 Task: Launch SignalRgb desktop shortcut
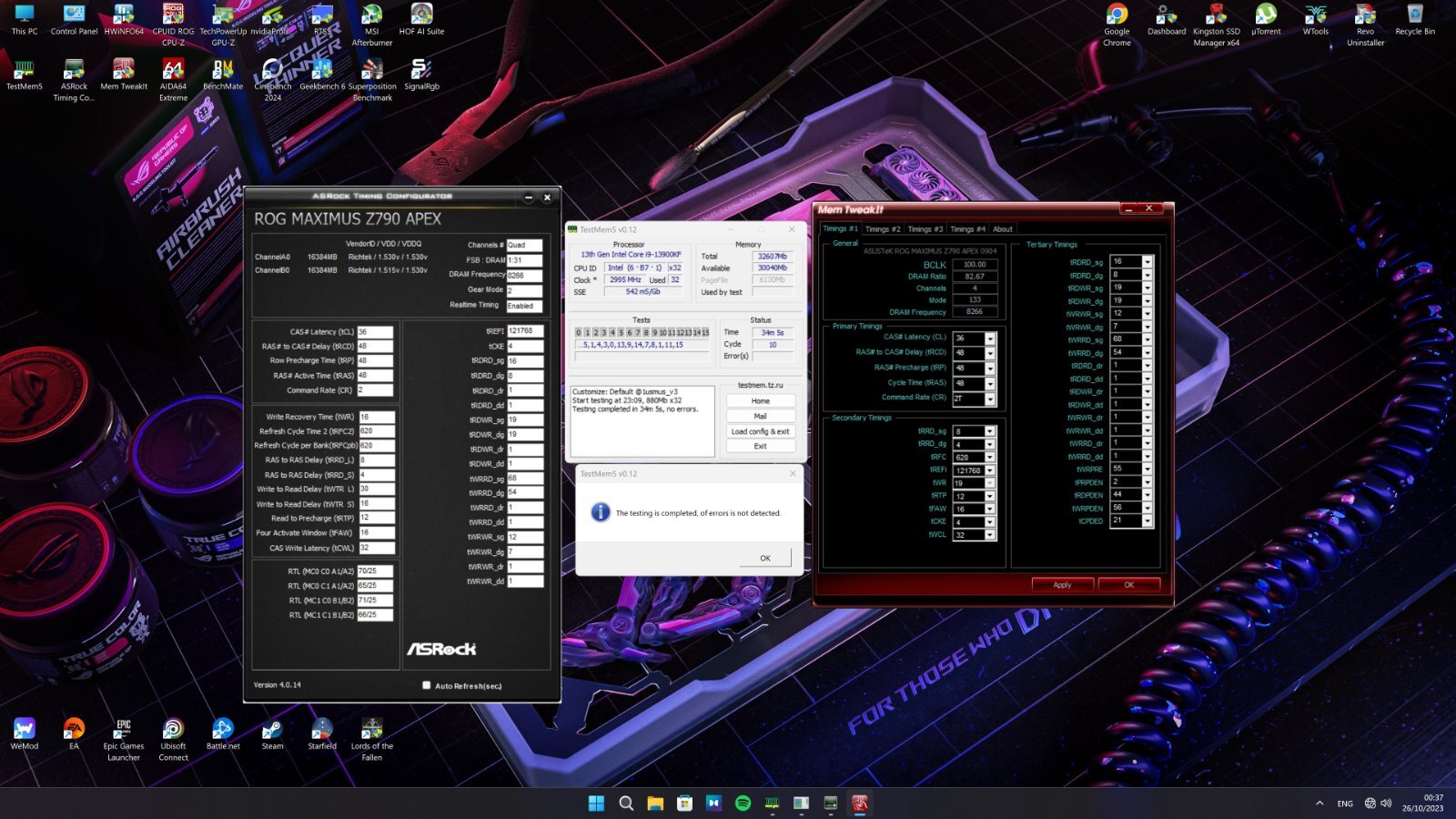421,76
